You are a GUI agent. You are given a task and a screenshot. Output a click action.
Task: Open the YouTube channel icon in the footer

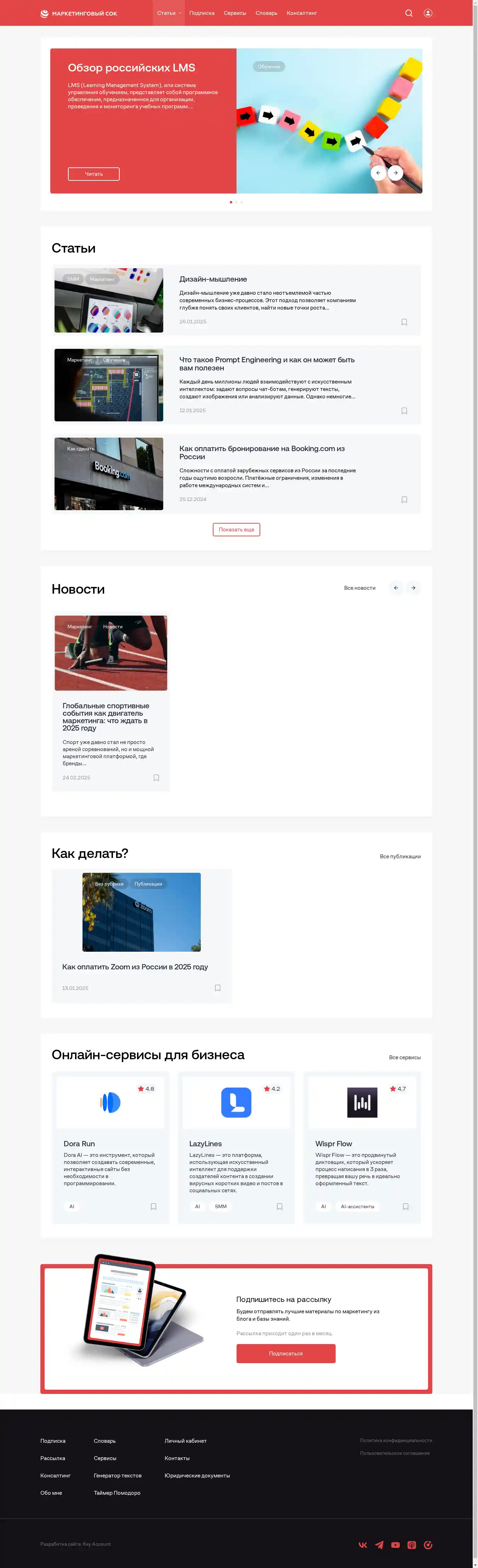click(x=395, y=1544)
